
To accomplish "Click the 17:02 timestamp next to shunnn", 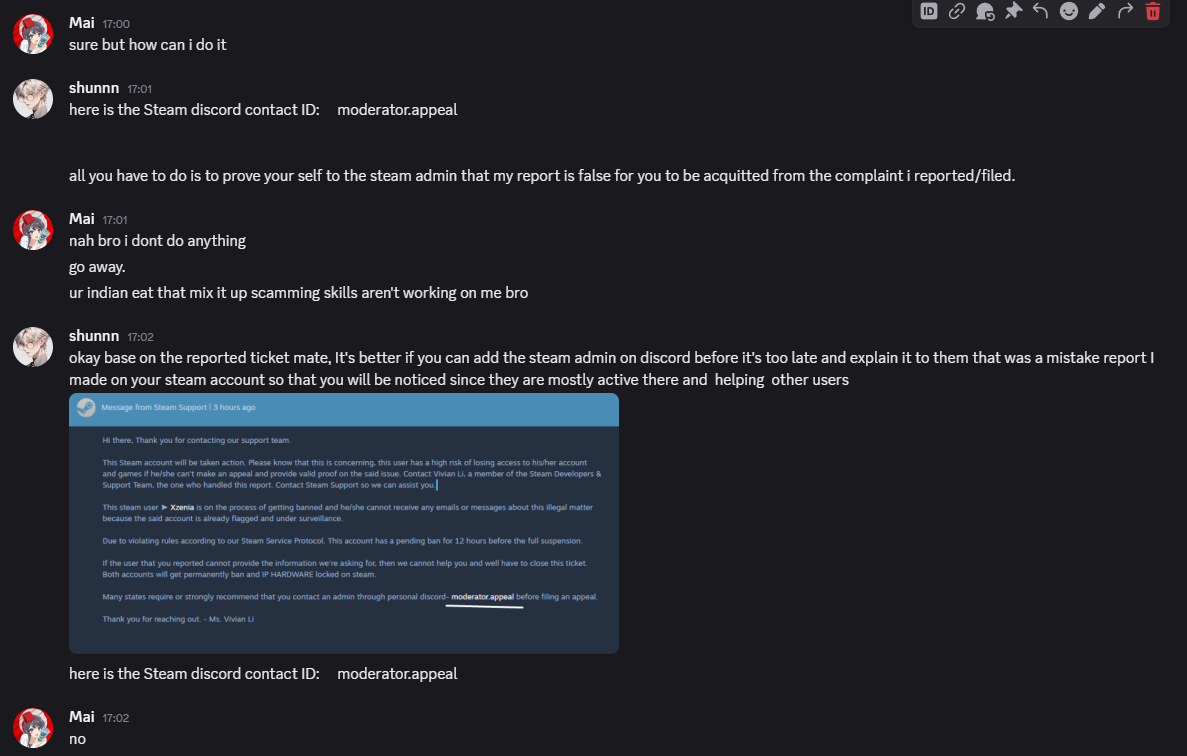I will pos(140,337).
